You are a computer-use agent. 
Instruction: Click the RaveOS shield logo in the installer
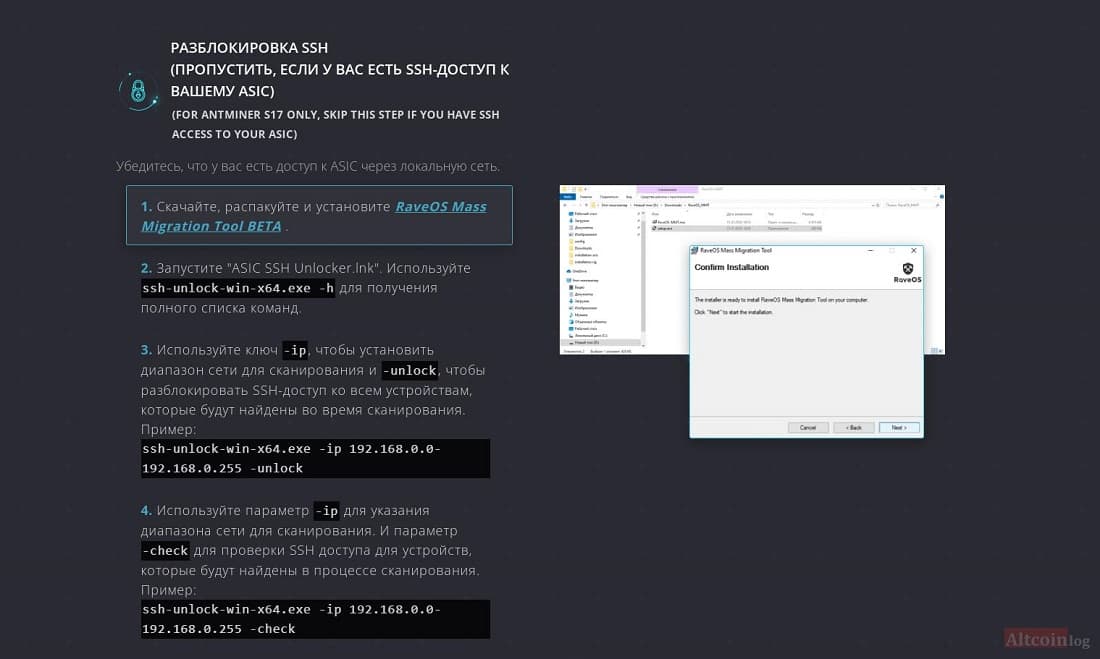tap(908, 272)
